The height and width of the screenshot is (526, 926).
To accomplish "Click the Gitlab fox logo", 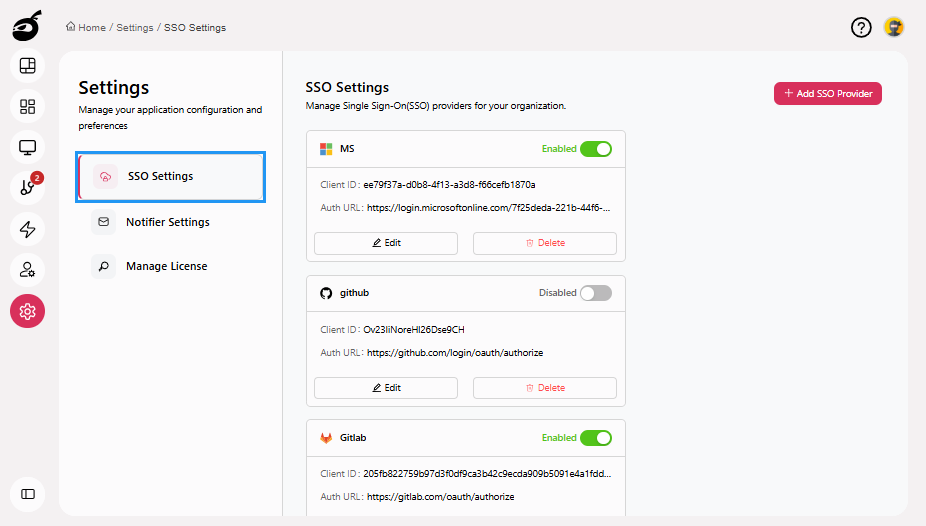I will pos(326,437).
